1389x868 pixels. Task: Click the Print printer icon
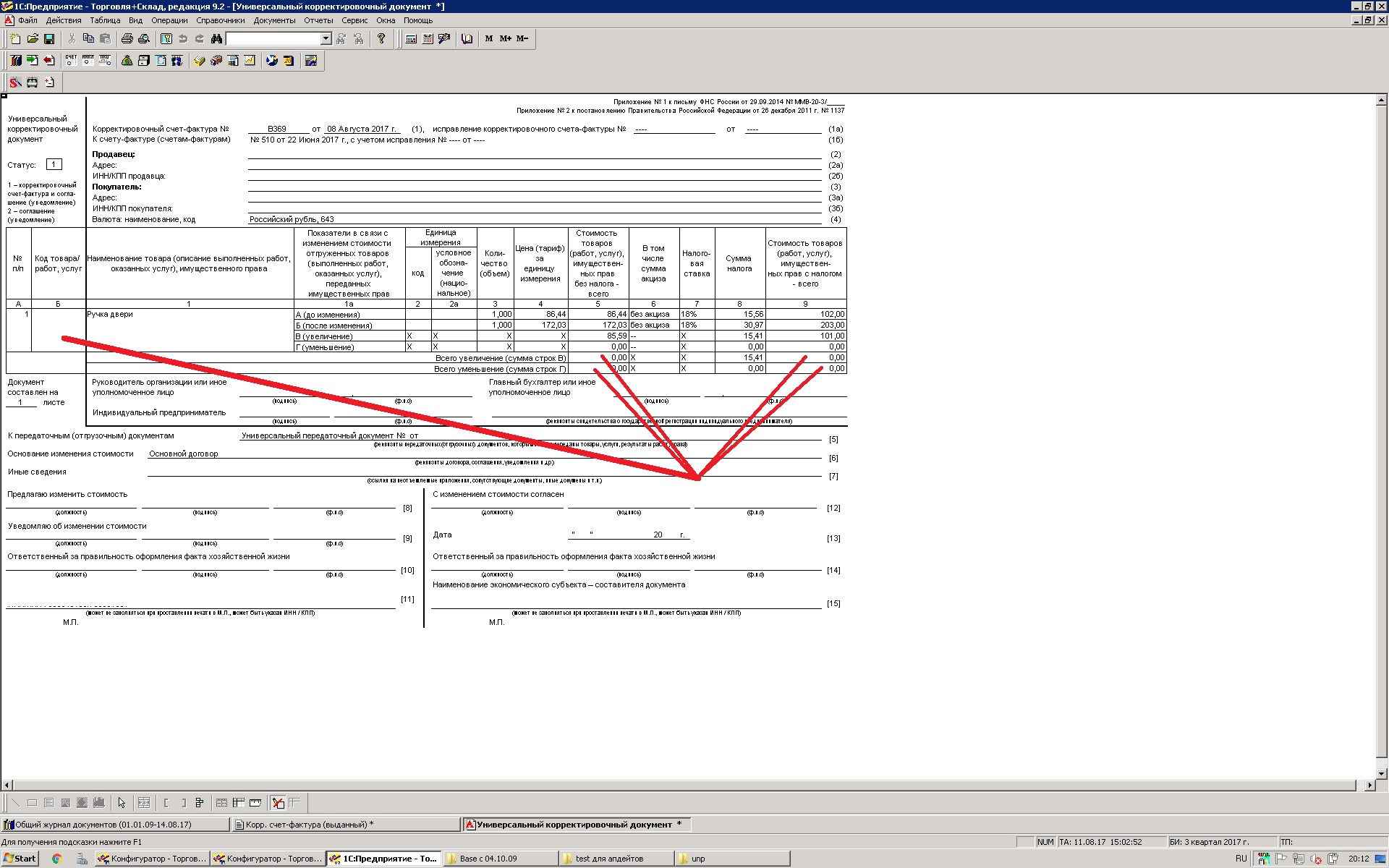[127, 39]
